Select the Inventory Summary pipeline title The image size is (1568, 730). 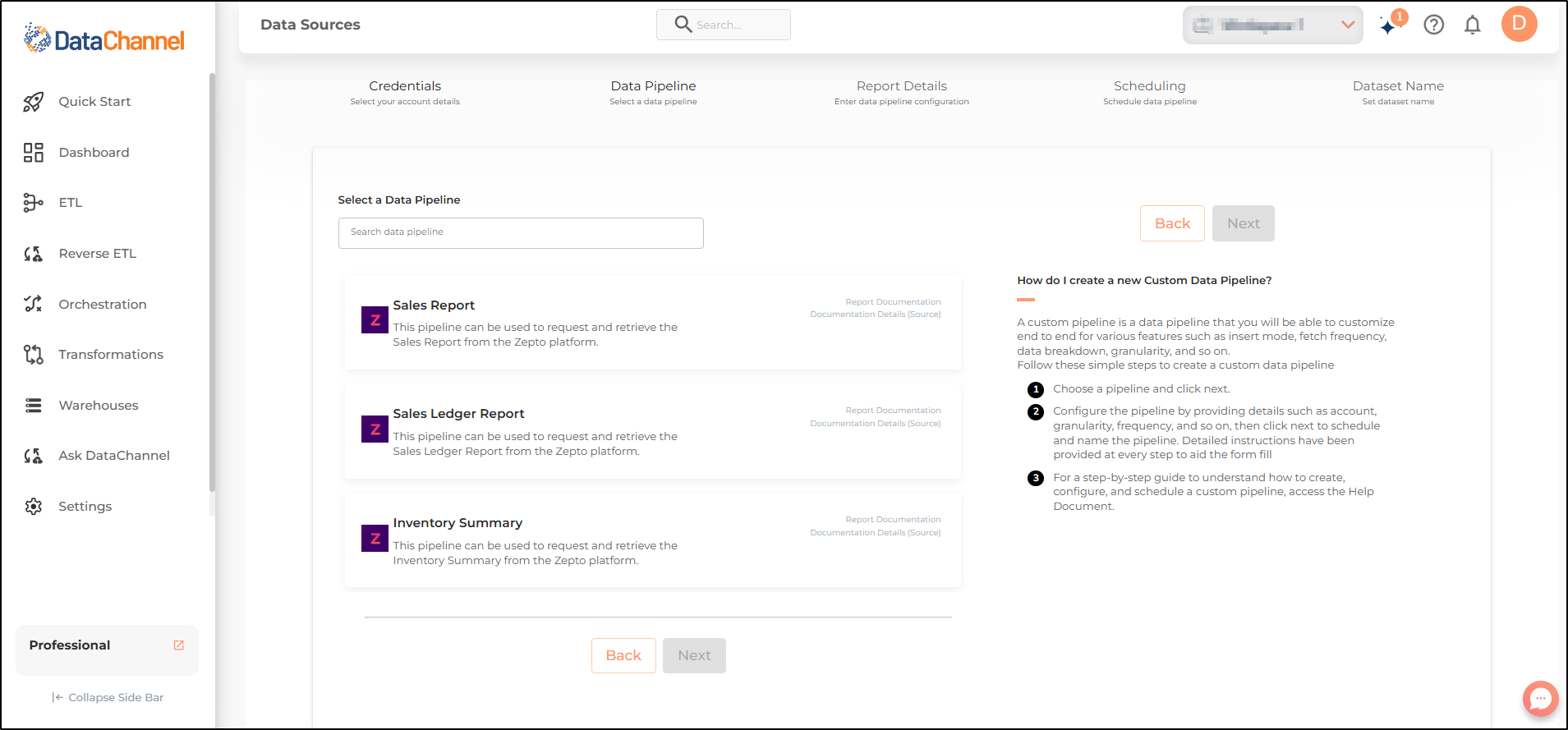coord(458,523)
